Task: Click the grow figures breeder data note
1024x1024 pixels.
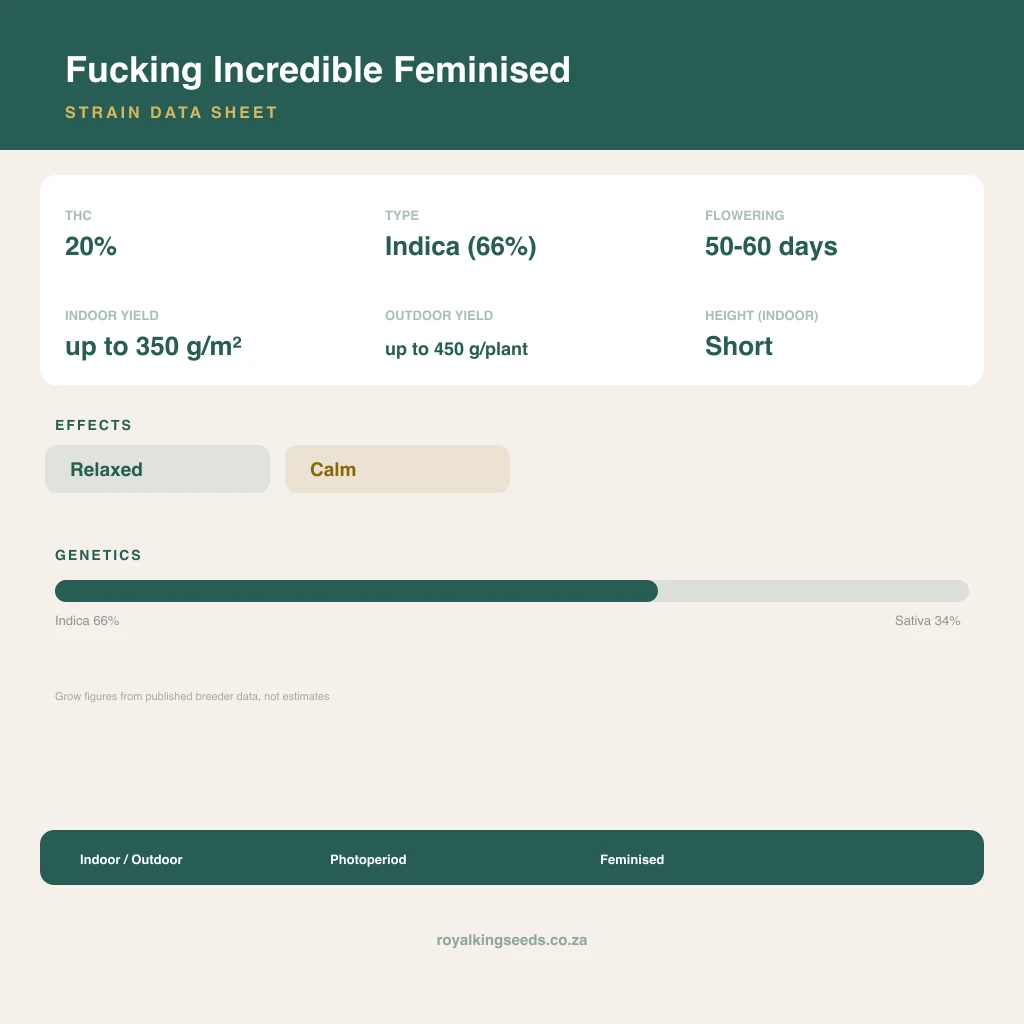Action: click(x=192, y=696)
